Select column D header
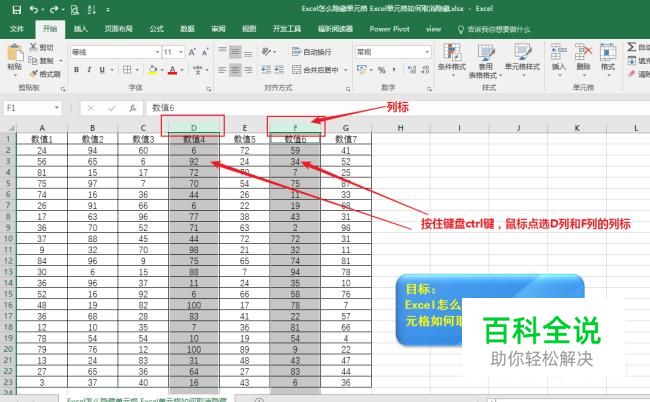Screen dimensions: 650x402 (x=194, y=128)
